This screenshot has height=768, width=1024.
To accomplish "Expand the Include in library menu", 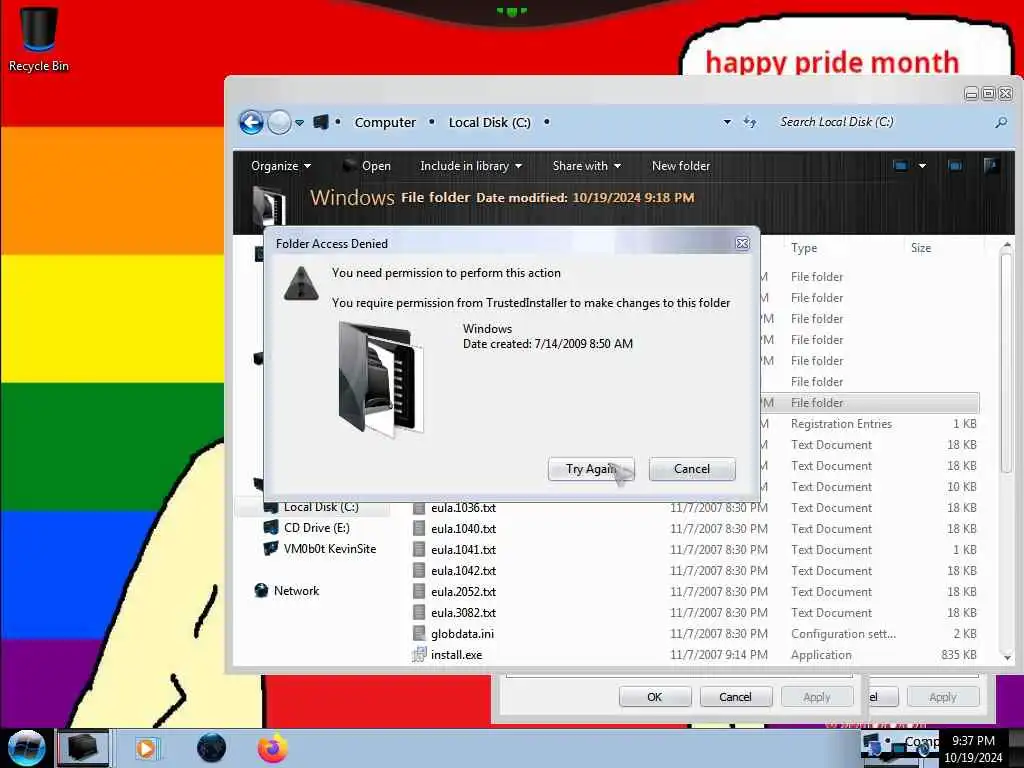I will point(471,166).
